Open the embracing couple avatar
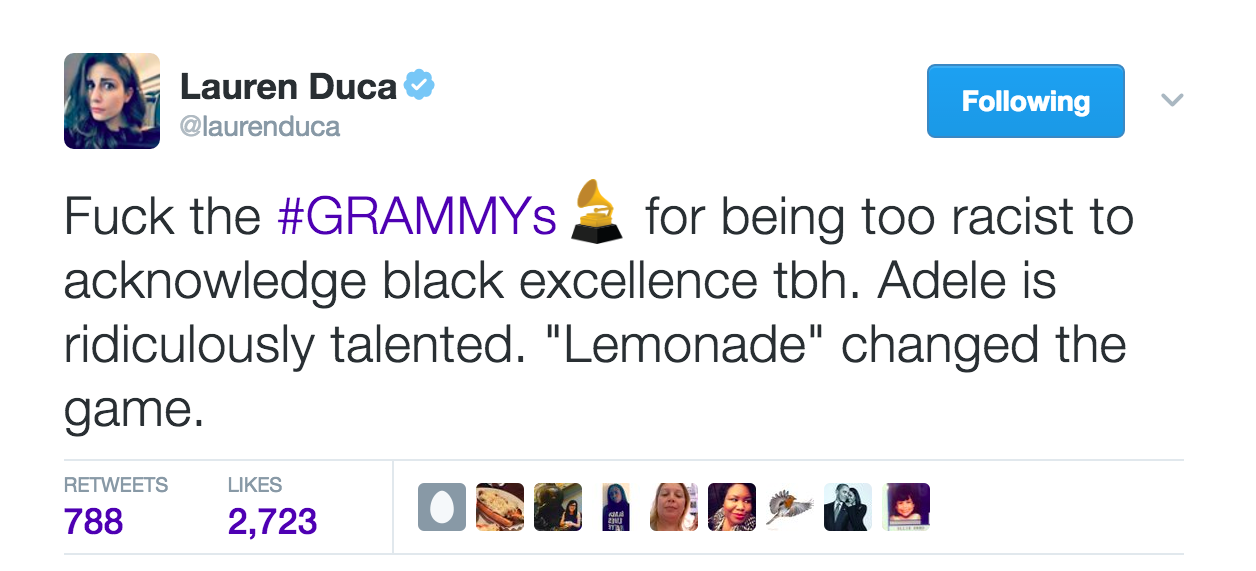Screen dimensions: 1256x571 click(x=848, y=507)
